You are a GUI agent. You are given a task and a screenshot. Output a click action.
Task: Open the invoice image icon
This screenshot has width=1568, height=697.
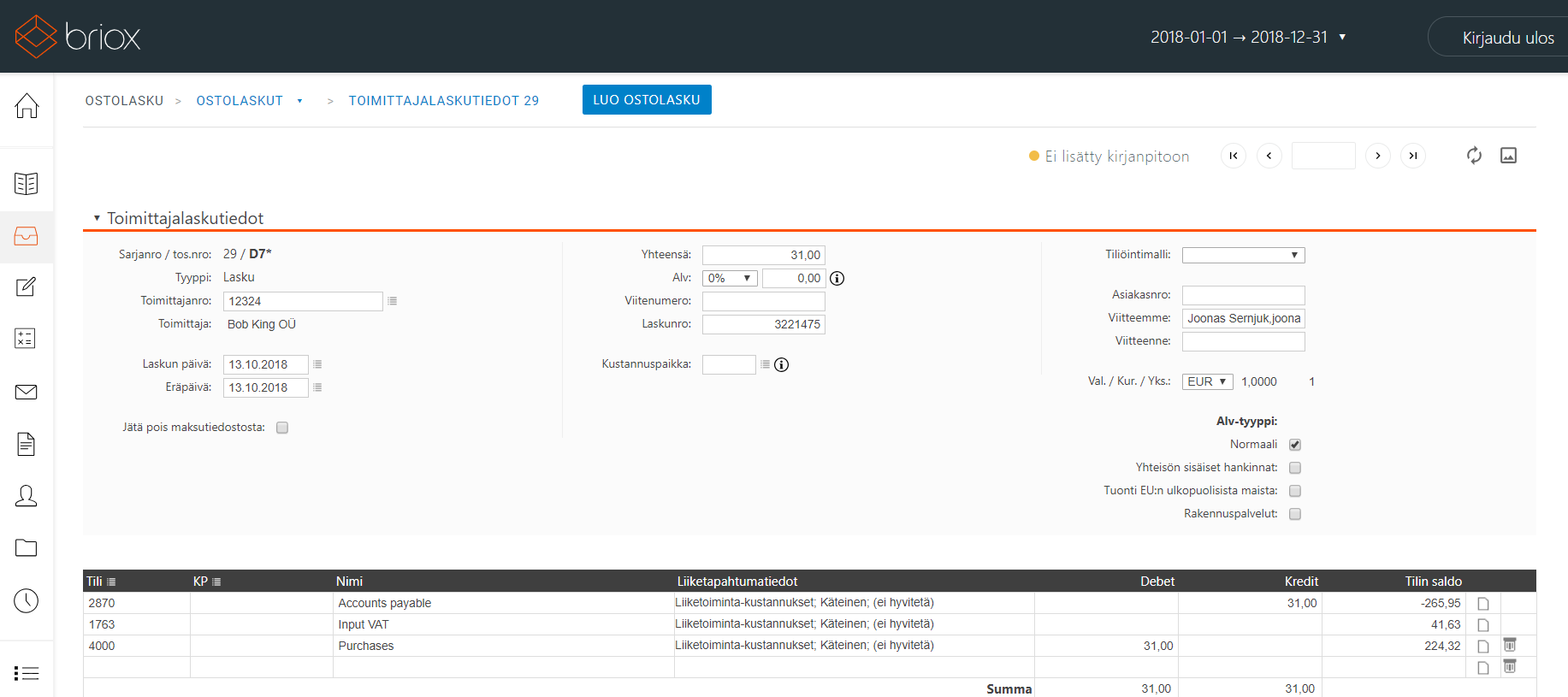1508,156
